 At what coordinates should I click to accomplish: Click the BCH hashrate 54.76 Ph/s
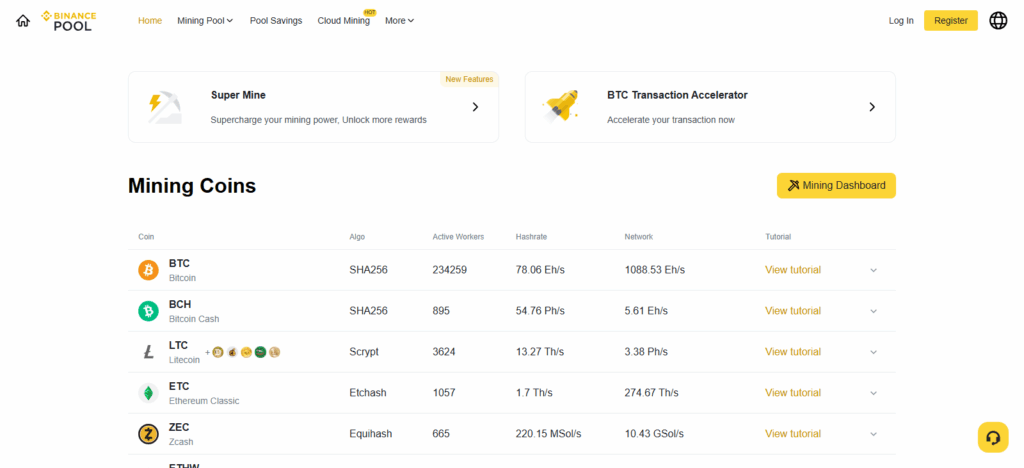tap(540, 311)
